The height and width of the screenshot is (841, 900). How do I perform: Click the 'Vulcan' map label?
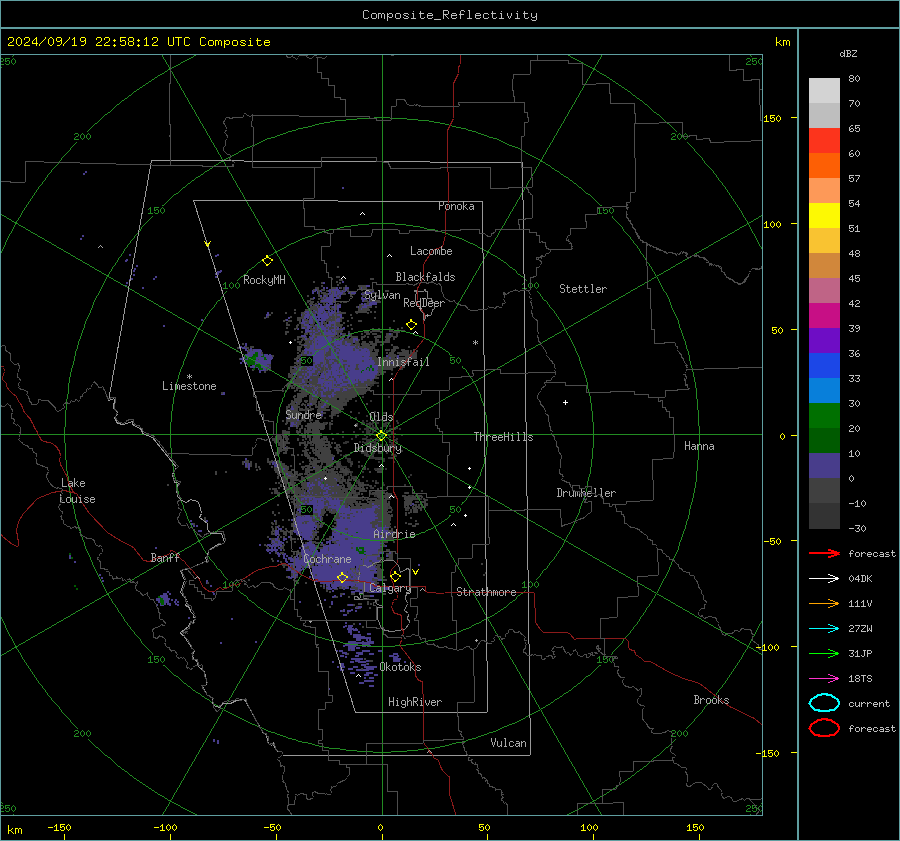[x=509, y=743]
